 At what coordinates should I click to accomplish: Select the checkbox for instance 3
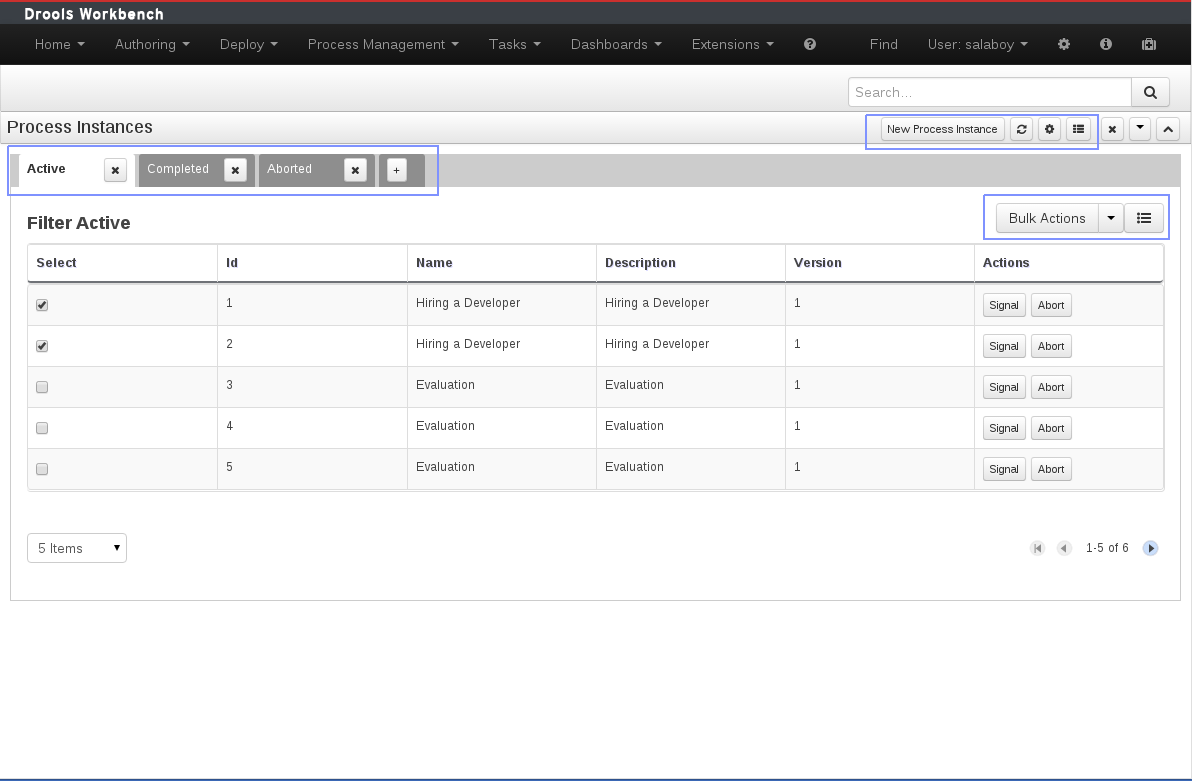[42, 387]
